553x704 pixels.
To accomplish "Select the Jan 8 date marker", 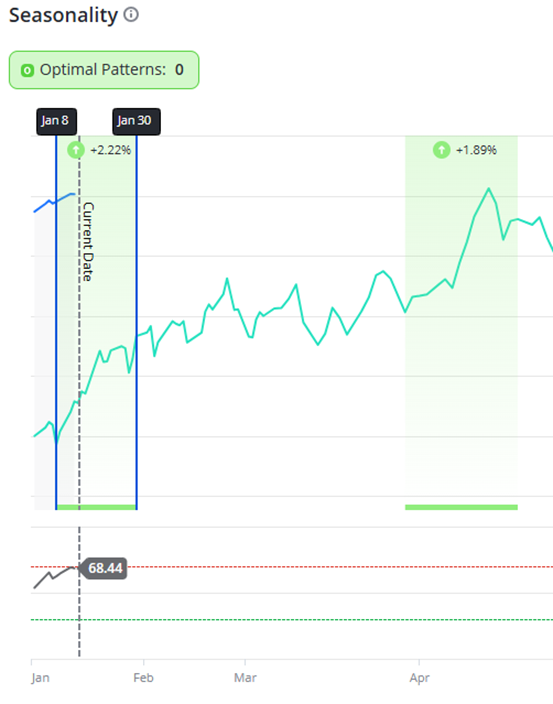I will click(x=57, y=121).
